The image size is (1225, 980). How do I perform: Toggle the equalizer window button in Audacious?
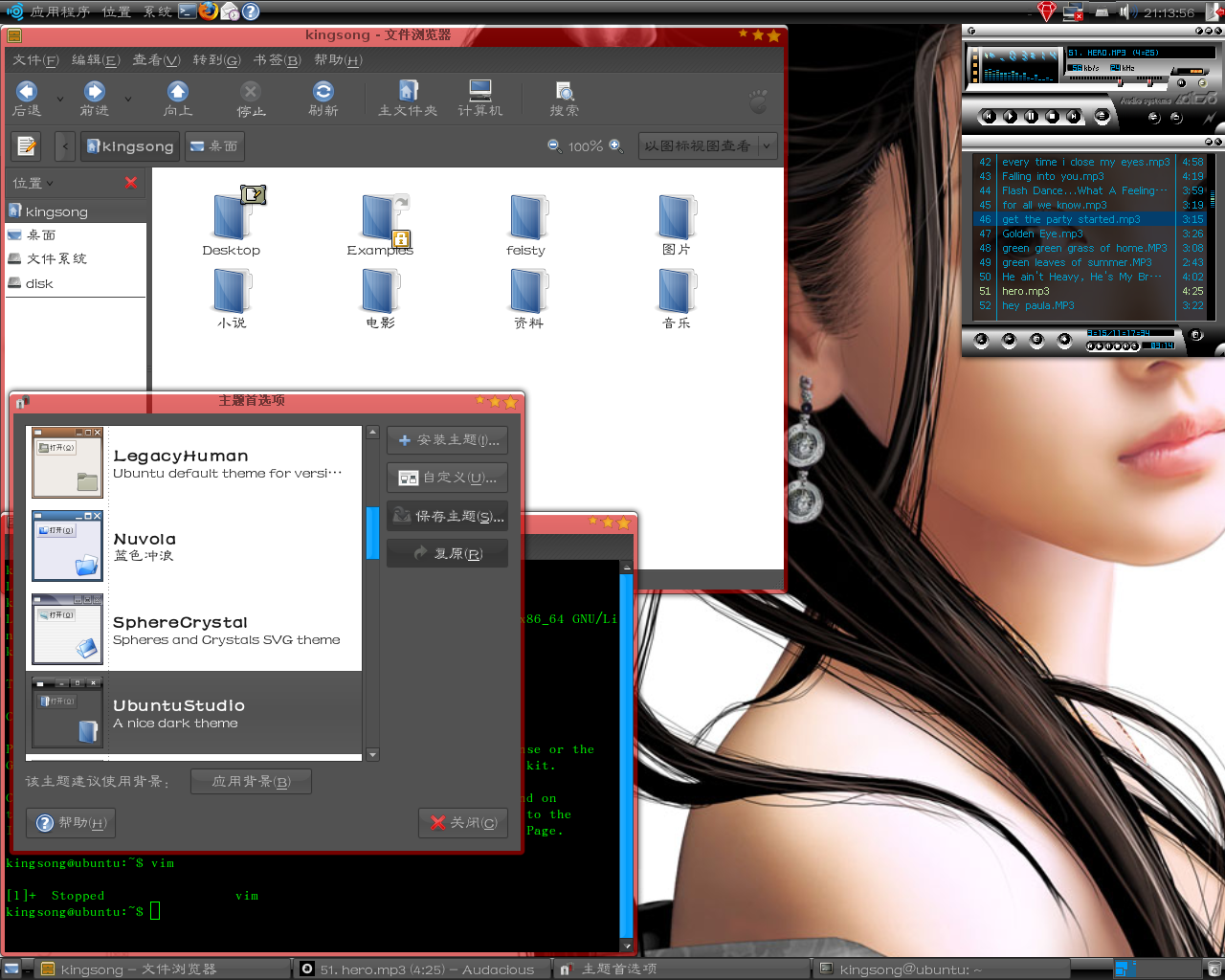coord(1181,82)
